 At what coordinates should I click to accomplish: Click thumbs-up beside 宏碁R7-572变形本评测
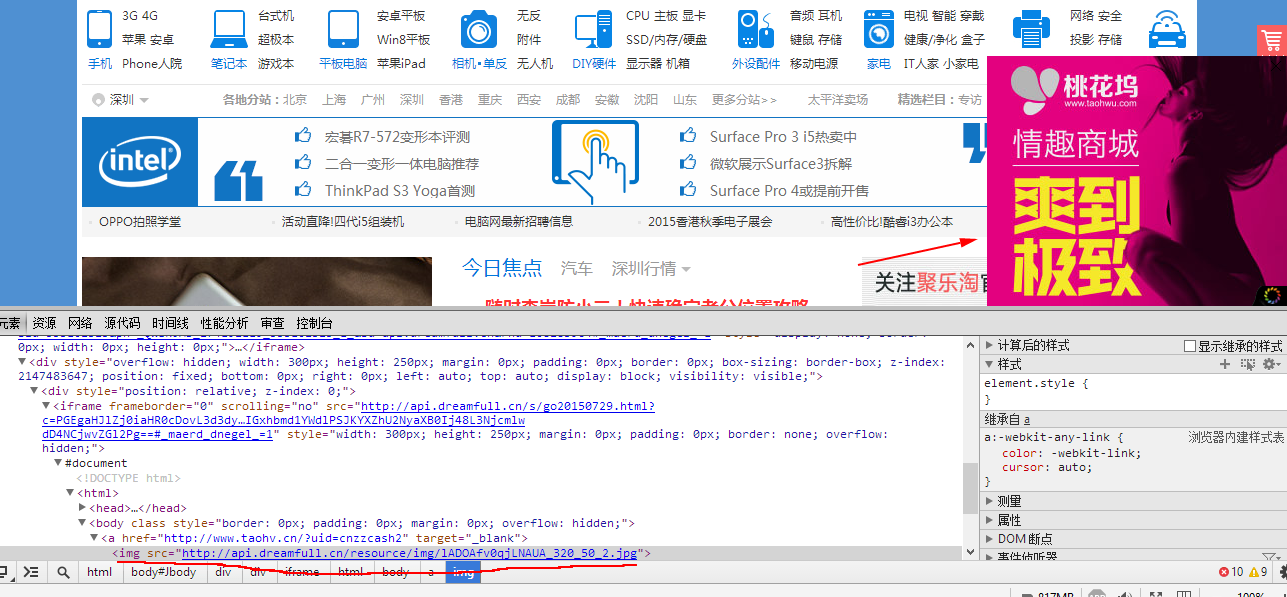[304, 135]
